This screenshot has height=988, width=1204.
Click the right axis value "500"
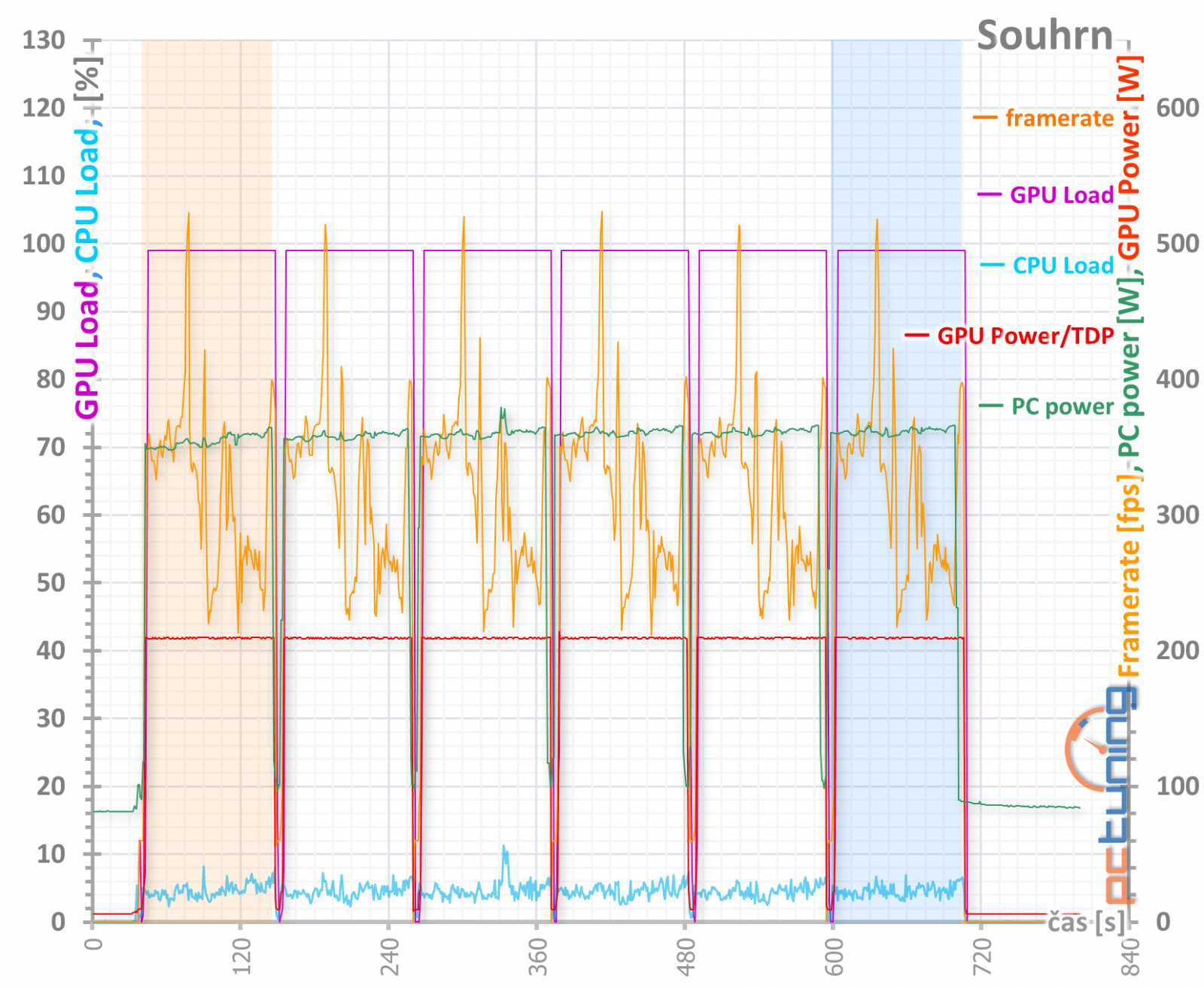click(1178, 243)
